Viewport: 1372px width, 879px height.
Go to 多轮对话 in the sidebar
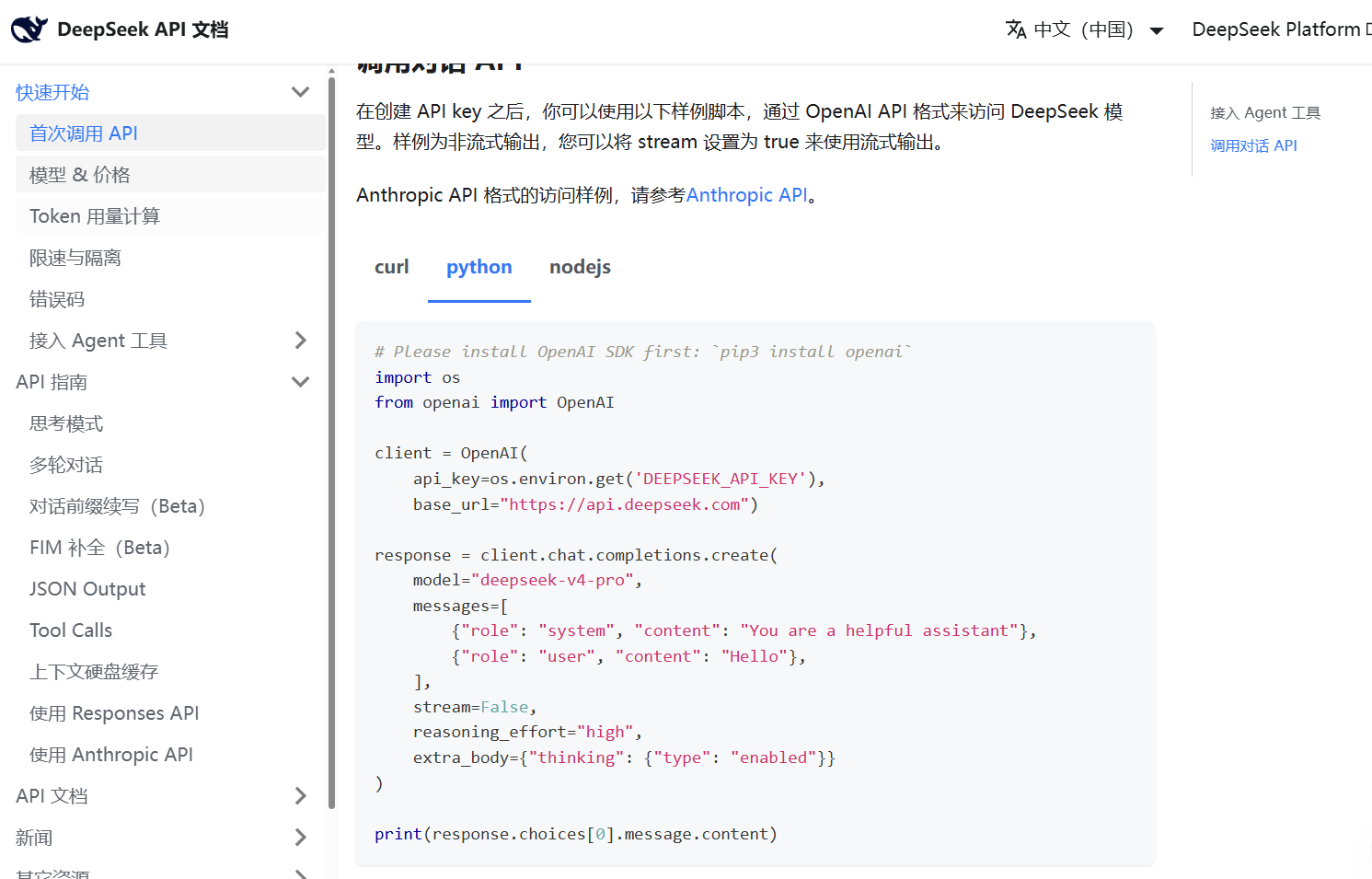(x=170, y=465)
